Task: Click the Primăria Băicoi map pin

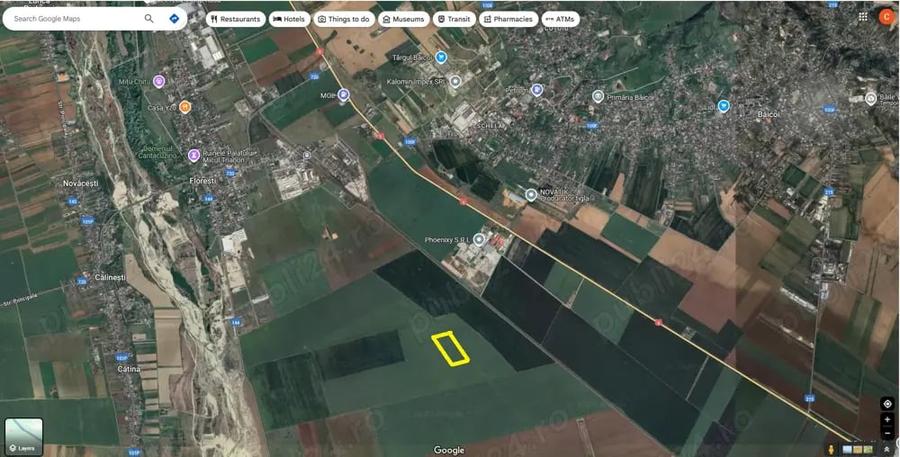Action: (x=598, y=96)
